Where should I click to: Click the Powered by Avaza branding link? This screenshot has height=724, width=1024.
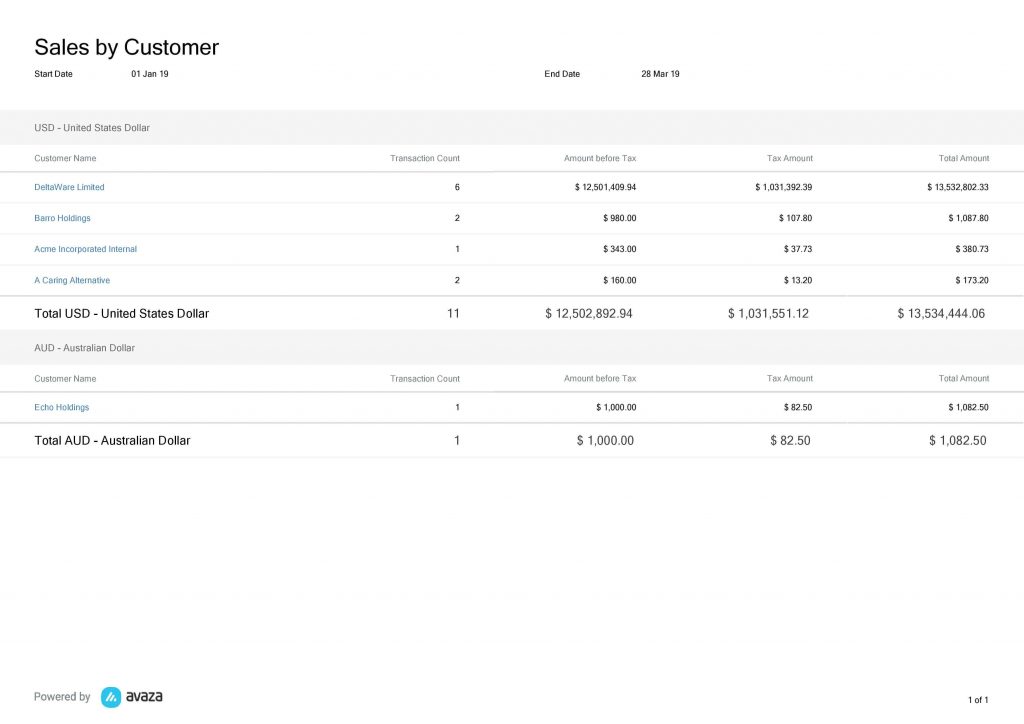pyautogui.click(x=96, y=696)
